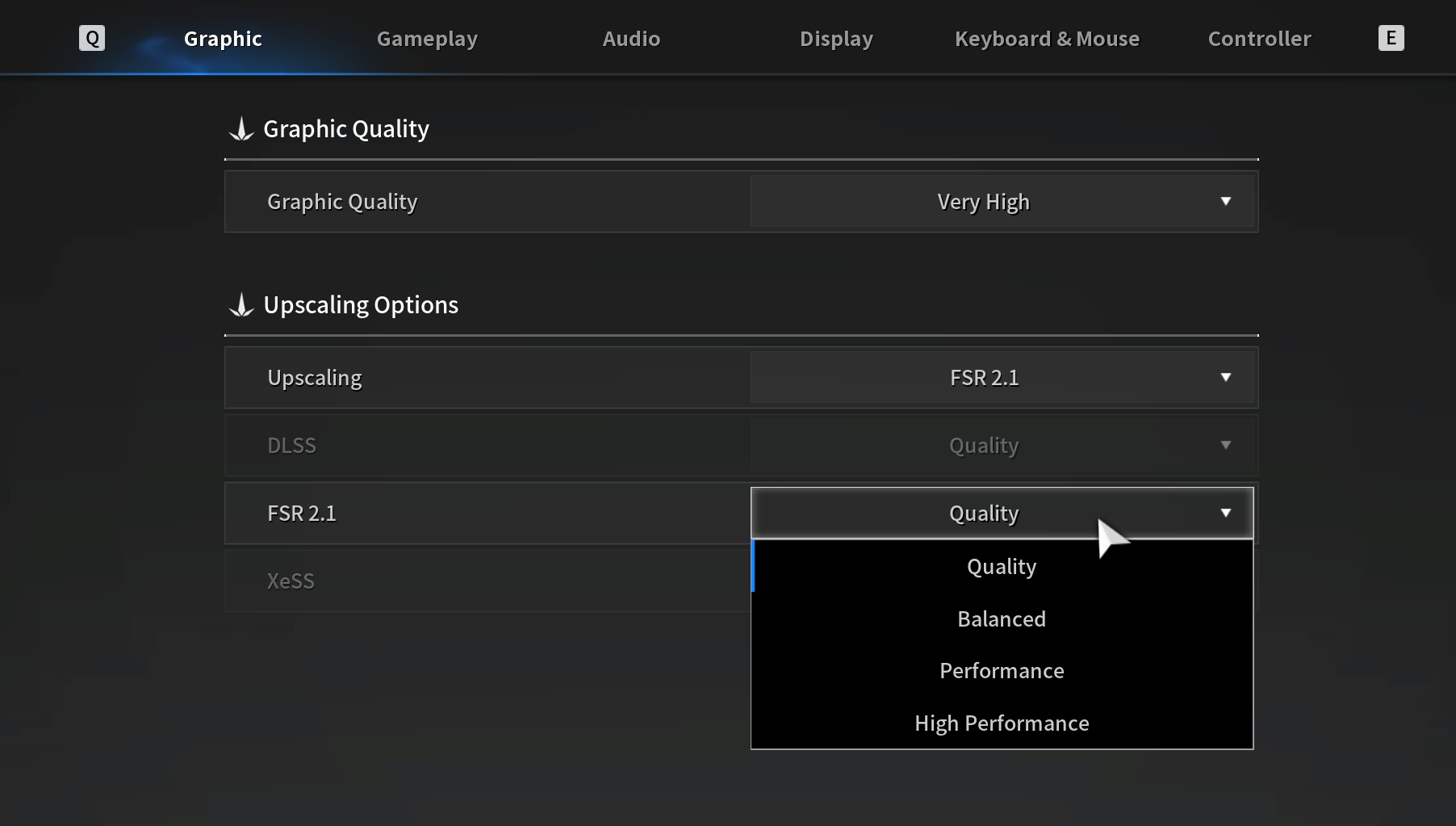Image resolution: width=1456 pixels, height=826 pixels.
Task: Pick High Performance FSR option
Action: coord(1002,723)
